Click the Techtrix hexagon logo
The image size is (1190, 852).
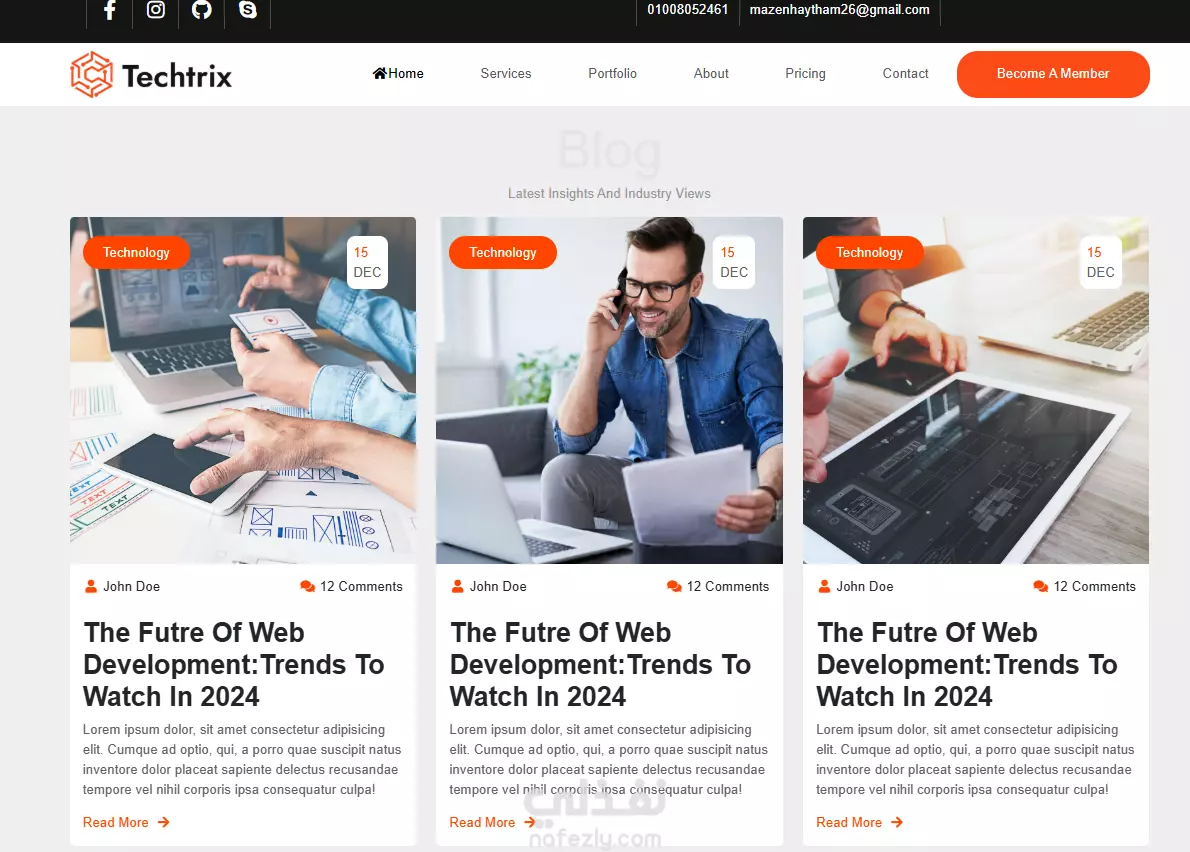92,74
